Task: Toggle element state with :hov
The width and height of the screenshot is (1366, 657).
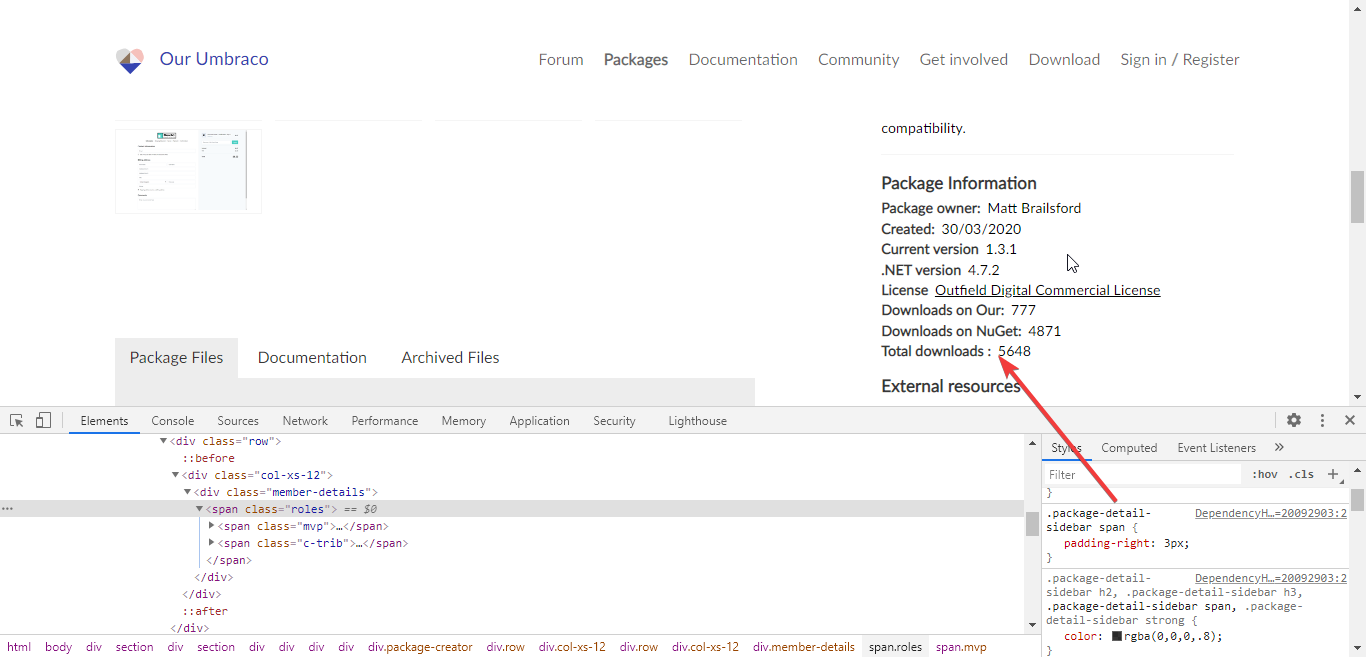Action: 1264,474
